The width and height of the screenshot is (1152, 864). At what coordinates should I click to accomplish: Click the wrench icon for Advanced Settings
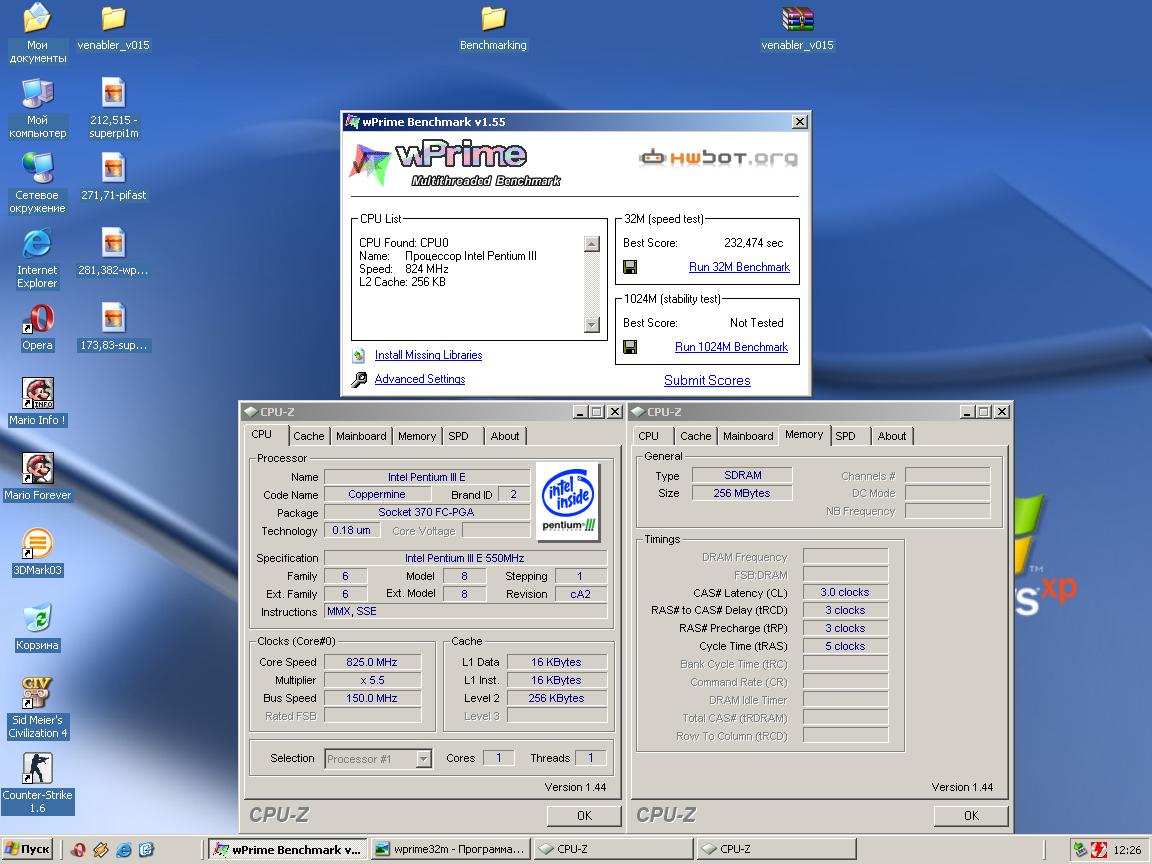click(359, 379)
